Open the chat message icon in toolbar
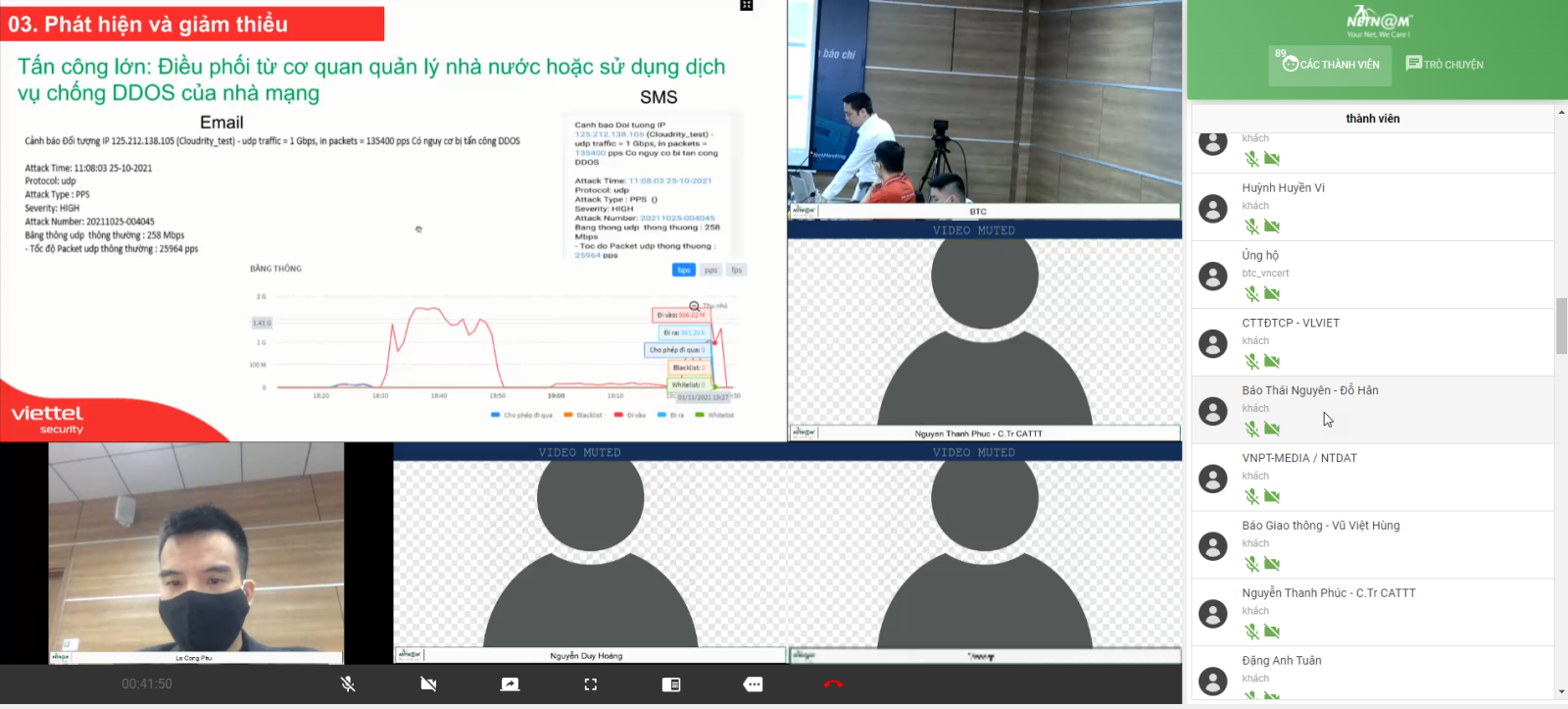Viewport: 1568px width, 709px height. 753,684
